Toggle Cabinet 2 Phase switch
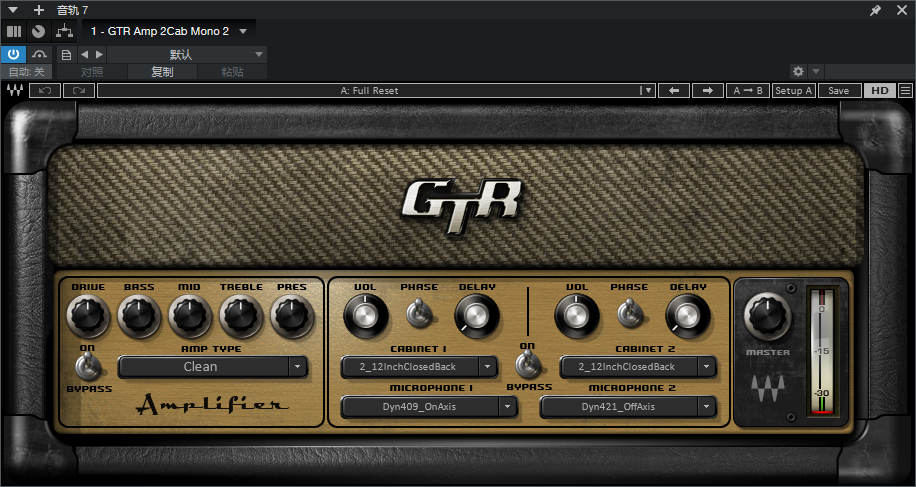916x487 pixels. pos(630,312)
